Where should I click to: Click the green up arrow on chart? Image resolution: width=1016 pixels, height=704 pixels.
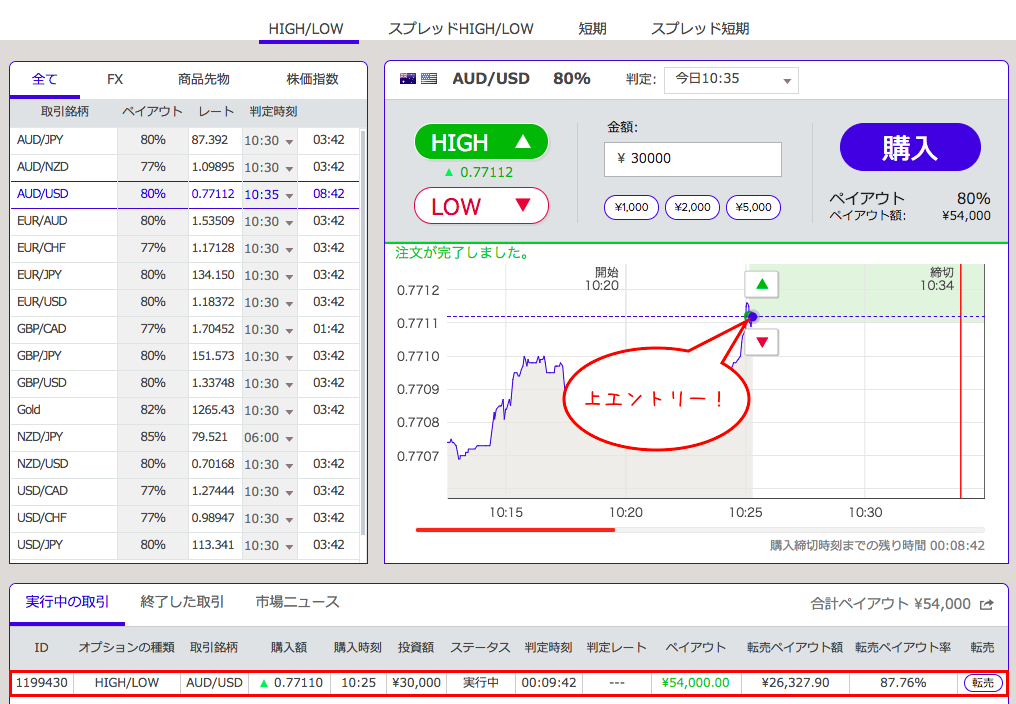click(x=762, y=284)
